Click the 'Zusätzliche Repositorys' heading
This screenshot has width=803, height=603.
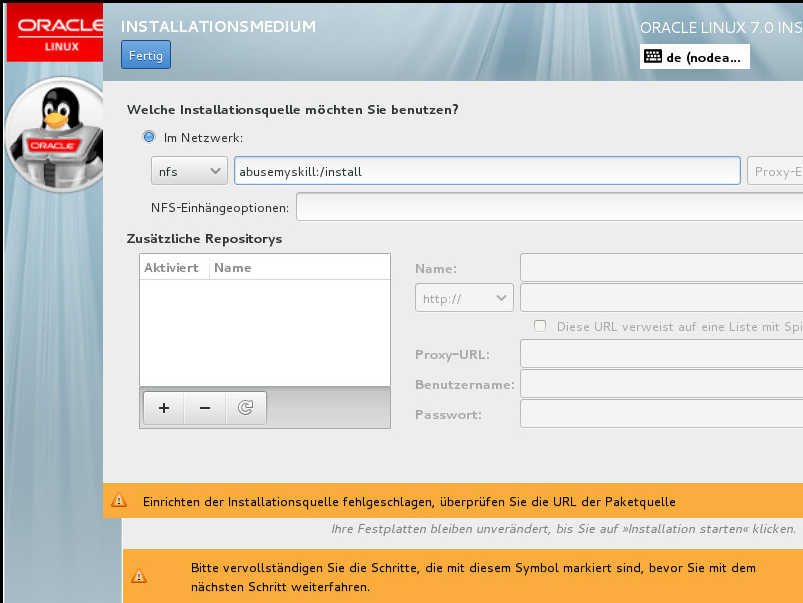tap(204, 239)
